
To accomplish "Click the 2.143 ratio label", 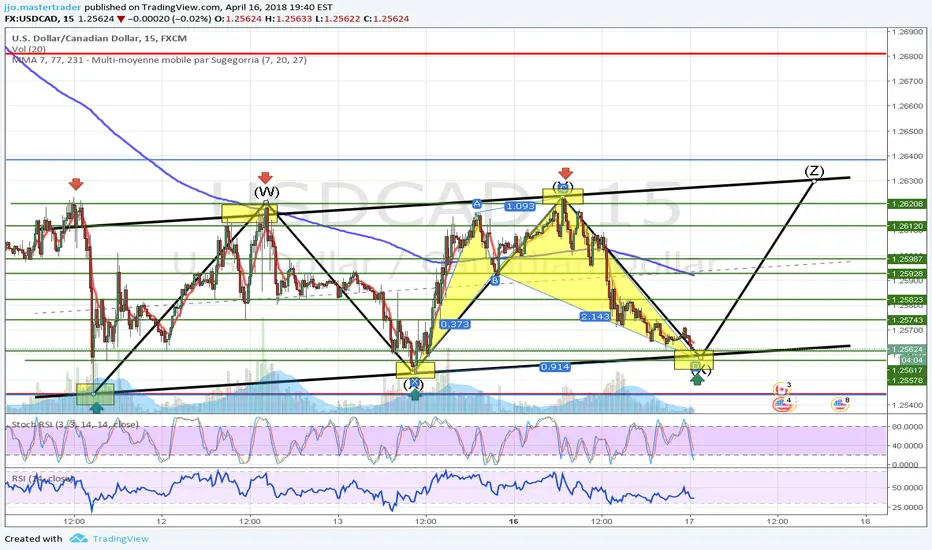I will (595, 316).
